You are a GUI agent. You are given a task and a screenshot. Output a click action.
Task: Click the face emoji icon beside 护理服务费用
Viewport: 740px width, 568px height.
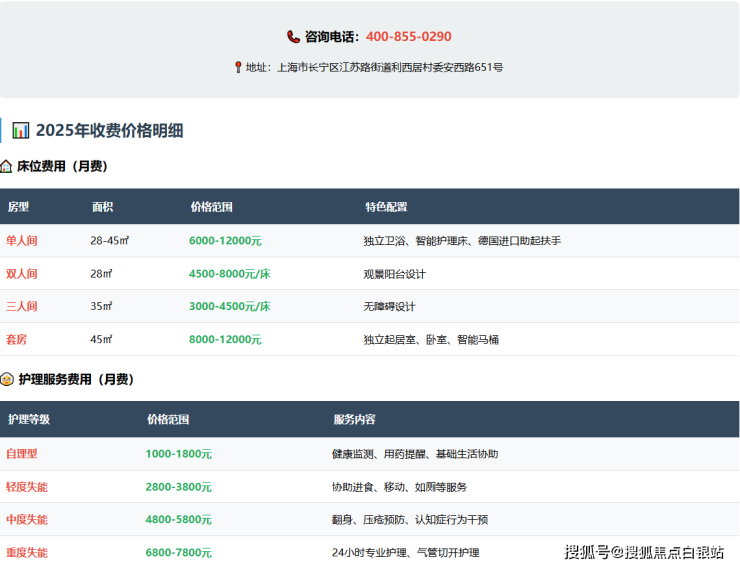(x=7, y=380)
